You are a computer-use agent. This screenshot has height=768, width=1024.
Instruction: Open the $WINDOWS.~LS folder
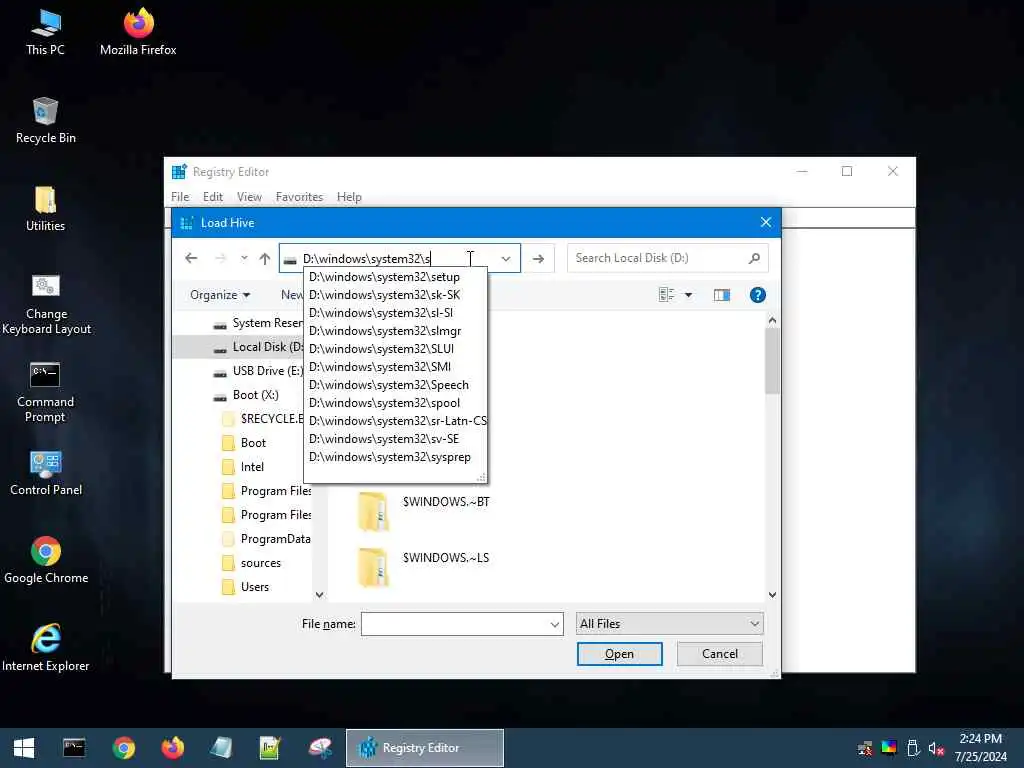click(424, 566)
